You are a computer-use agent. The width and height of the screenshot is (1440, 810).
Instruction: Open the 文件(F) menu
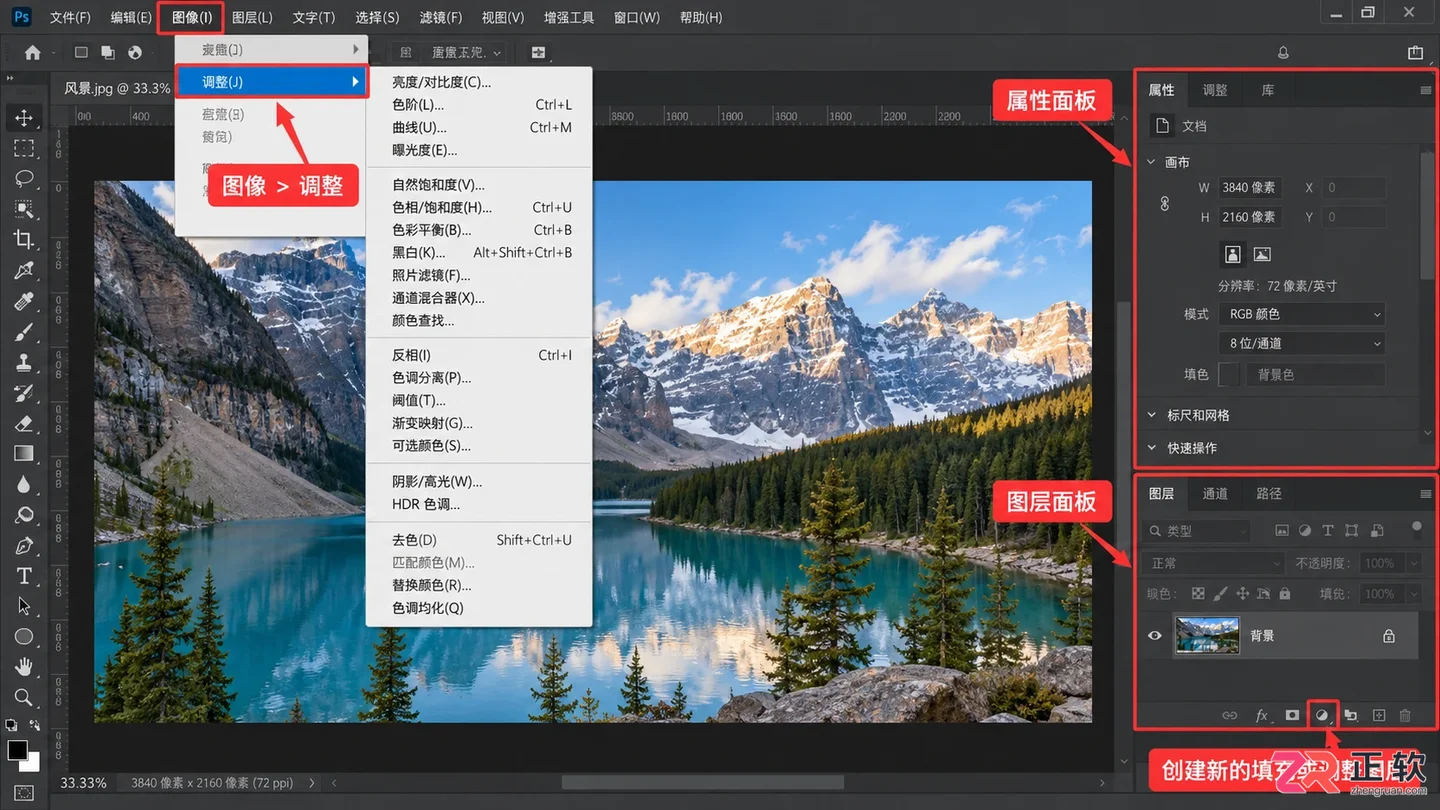pos(70,18)
